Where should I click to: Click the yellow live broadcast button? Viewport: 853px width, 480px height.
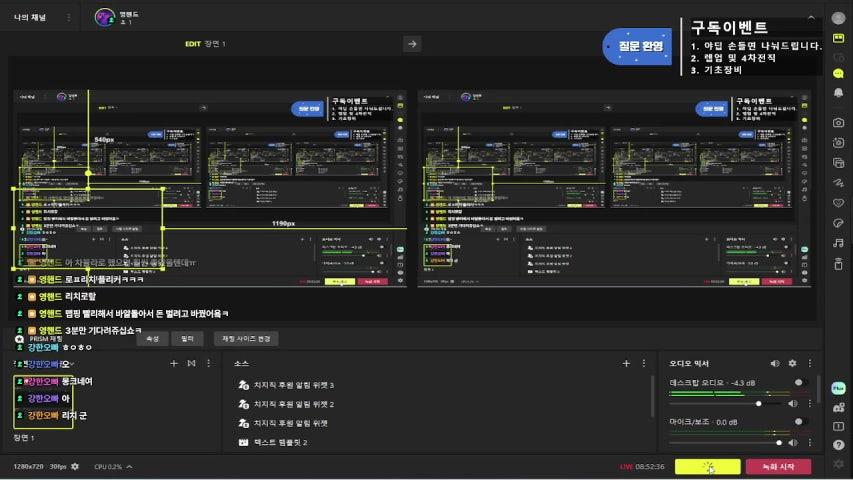pyautogui.click(x=708, y=466)
